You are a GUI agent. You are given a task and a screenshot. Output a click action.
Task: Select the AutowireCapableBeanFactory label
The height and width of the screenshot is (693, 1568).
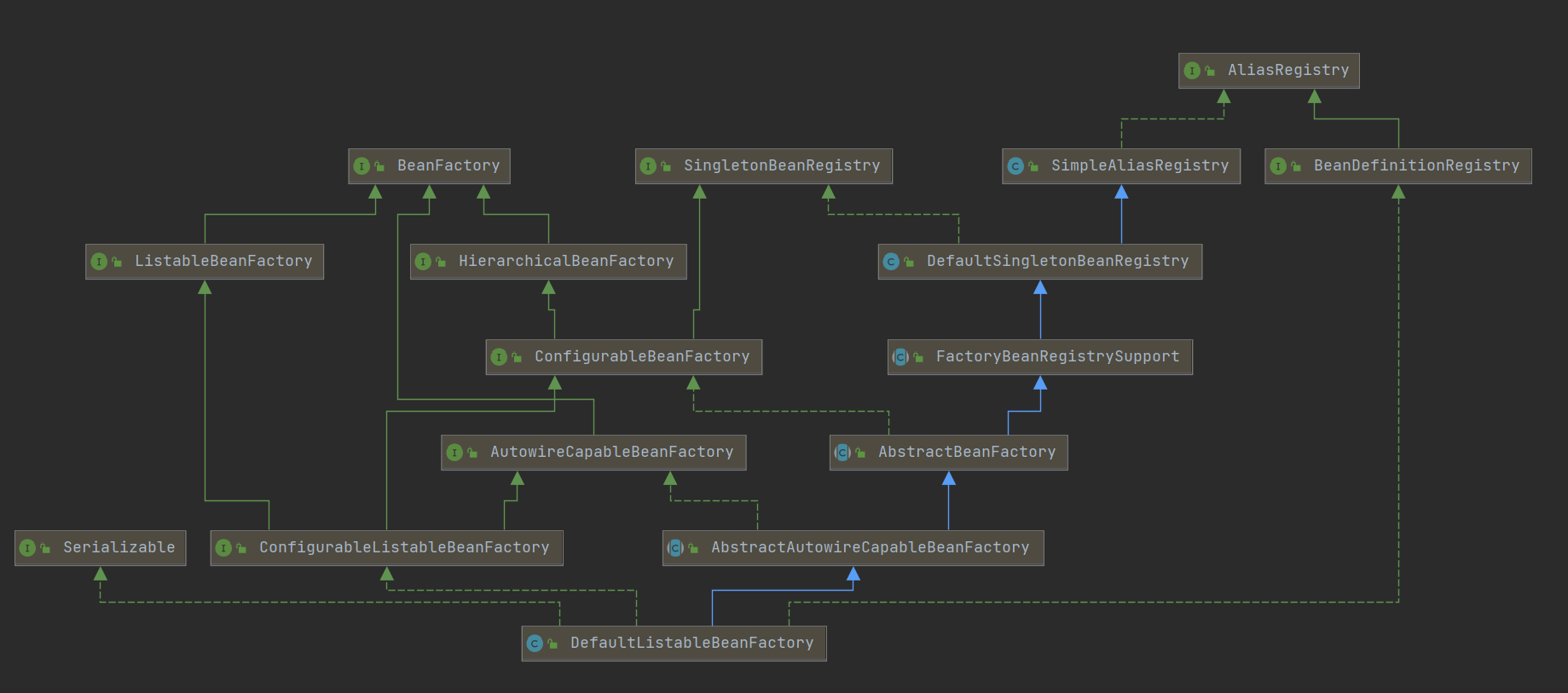(x=611, y=452)
